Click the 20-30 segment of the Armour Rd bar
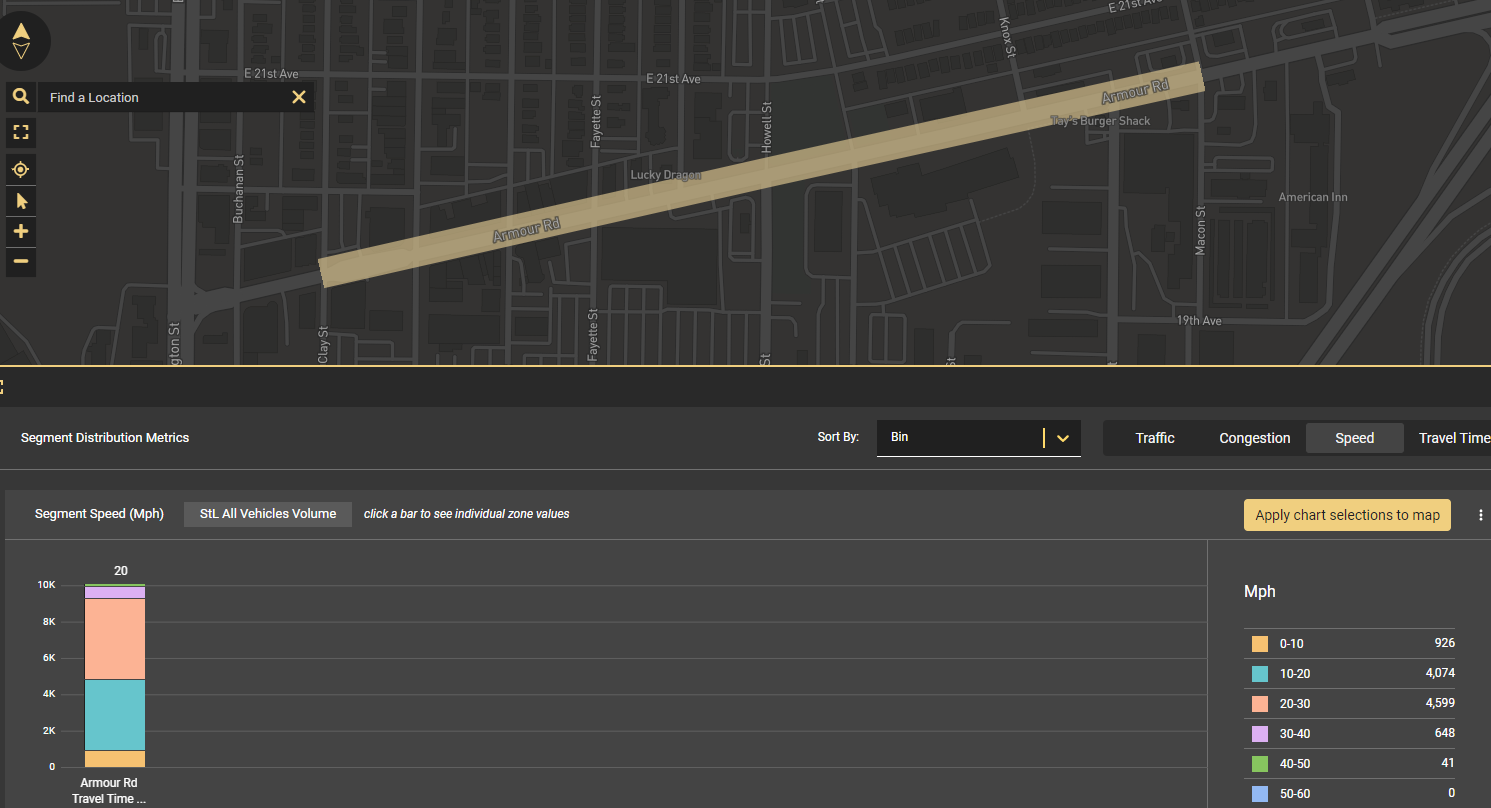This screenshot has height=808, width=1491. pyautogui.click(x=115, y=638)
